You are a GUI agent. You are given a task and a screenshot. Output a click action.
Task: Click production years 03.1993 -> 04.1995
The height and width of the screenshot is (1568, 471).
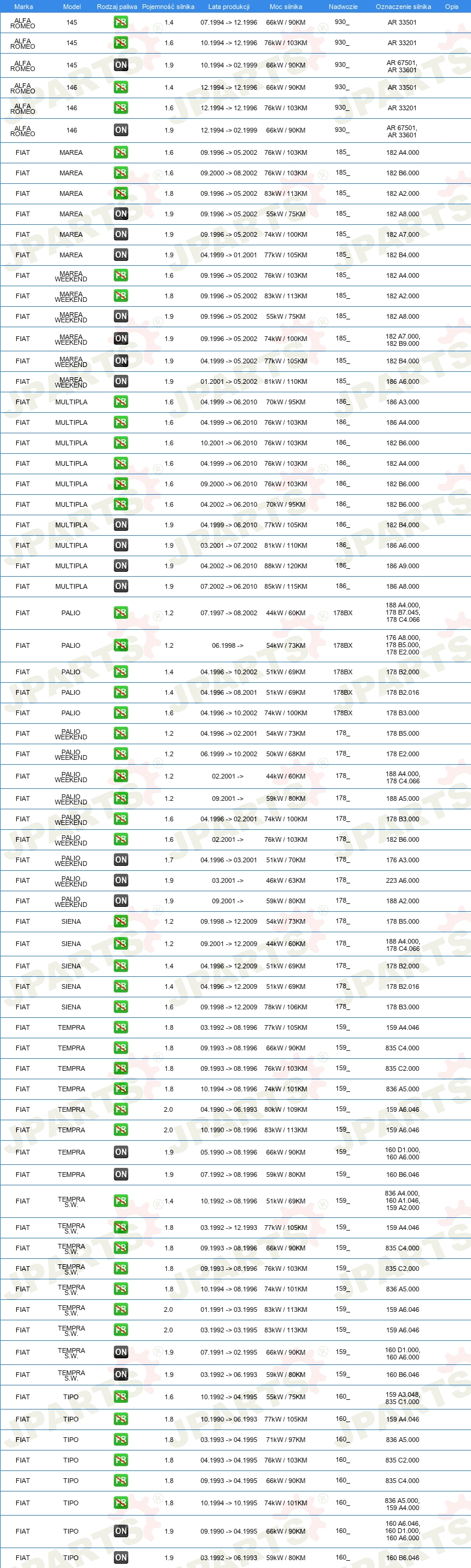229,1440
